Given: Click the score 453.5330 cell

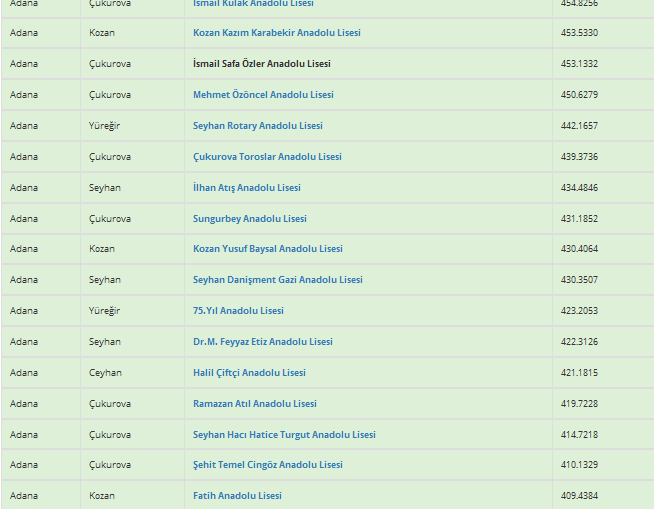Looking at the screenshot, I should 580,33.
